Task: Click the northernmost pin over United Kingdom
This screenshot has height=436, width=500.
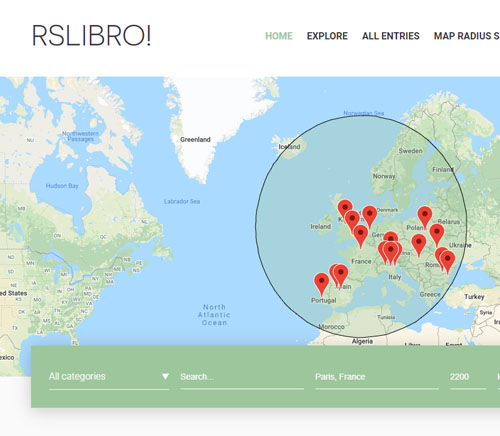Action: tap(345, 210)
